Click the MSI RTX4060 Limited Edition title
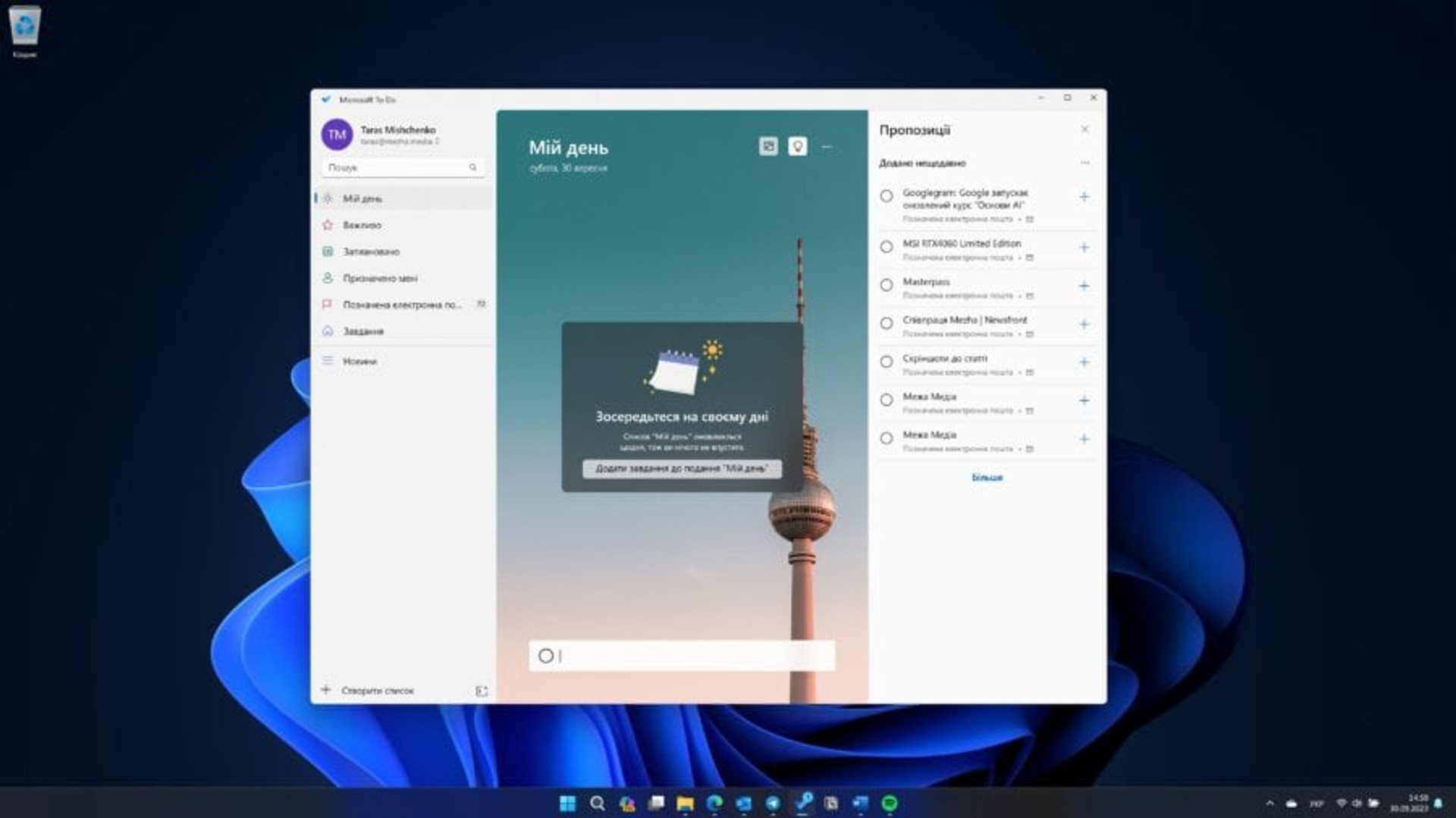This screenshot has height=818, width=1456. (x=962, y=243)
